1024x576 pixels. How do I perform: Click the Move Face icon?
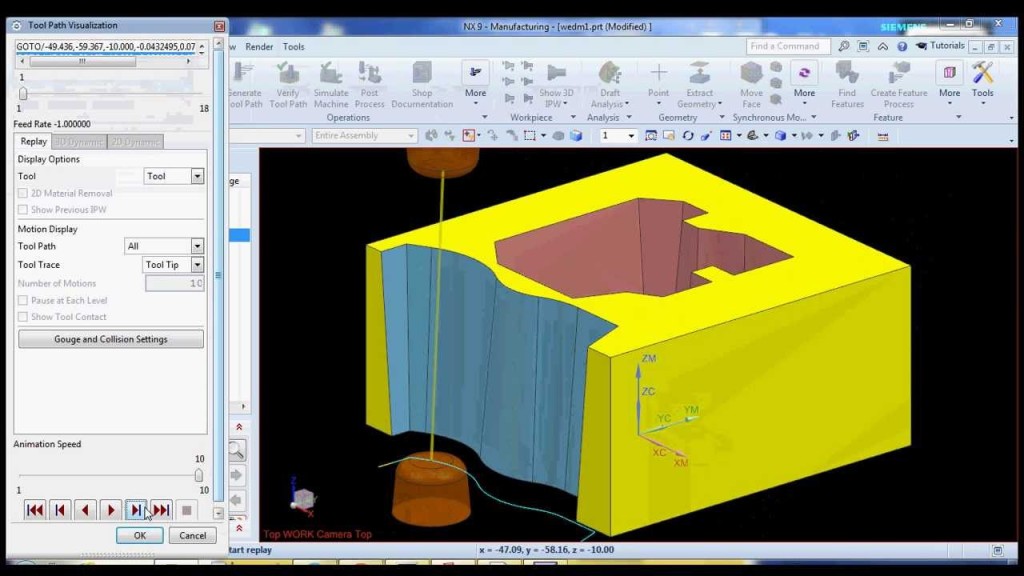pyautogui.click(x=751, y=72)
